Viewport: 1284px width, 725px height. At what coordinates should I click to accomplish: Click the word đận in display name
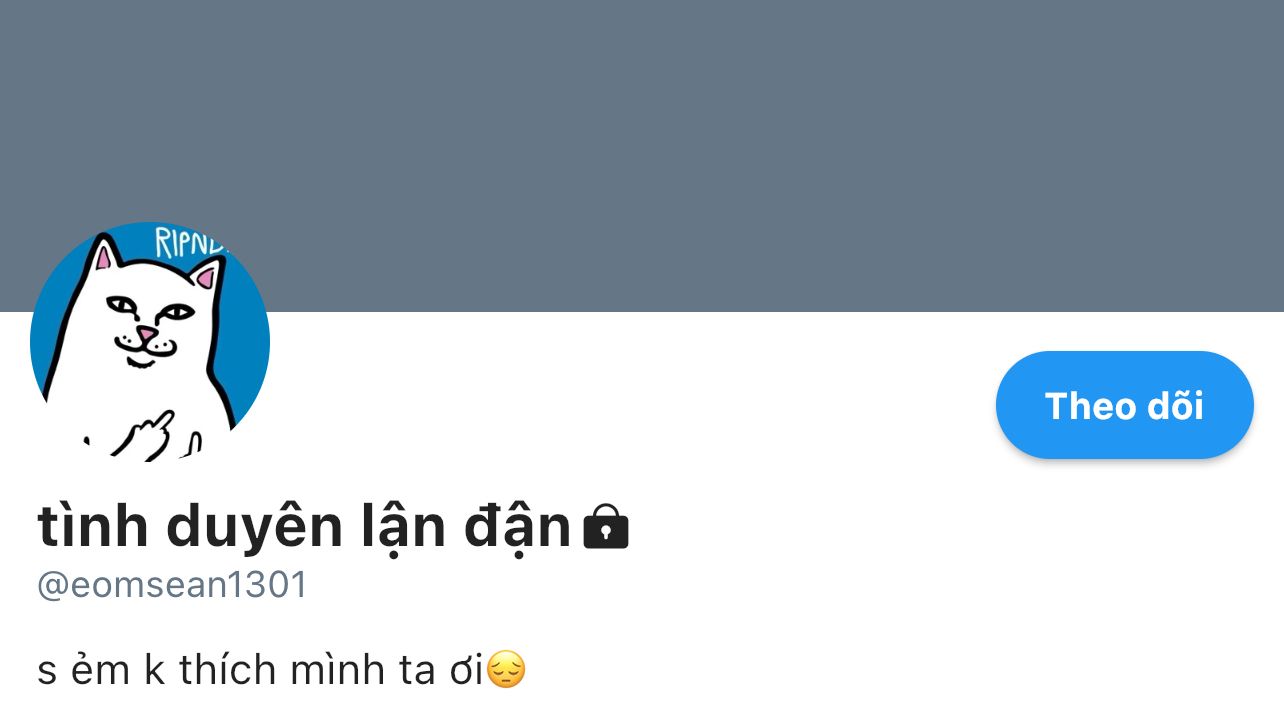517,527
